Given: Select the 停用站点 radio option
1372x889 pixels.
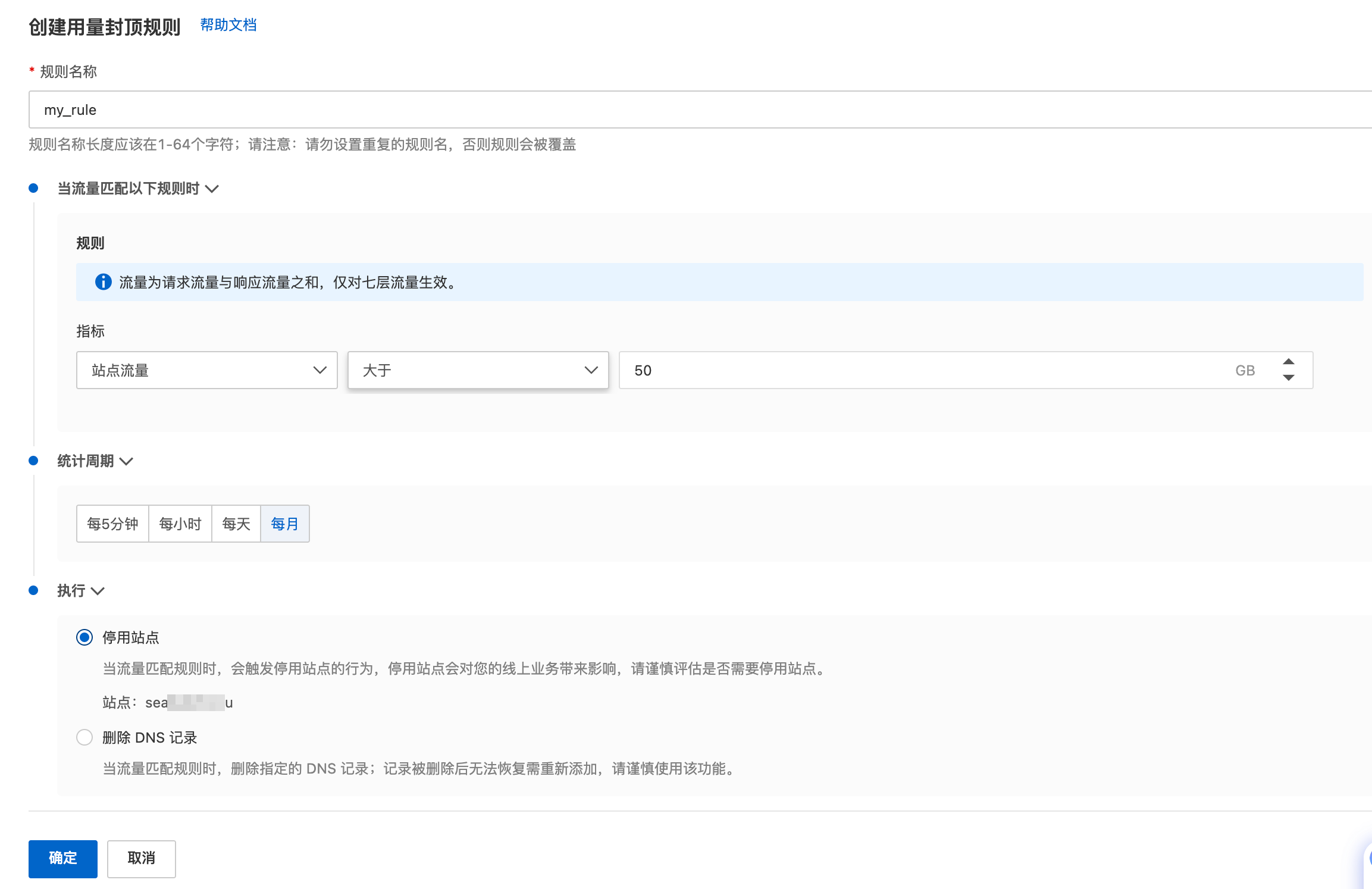Looking at the screenshot, I should click(x=84, y=638).
